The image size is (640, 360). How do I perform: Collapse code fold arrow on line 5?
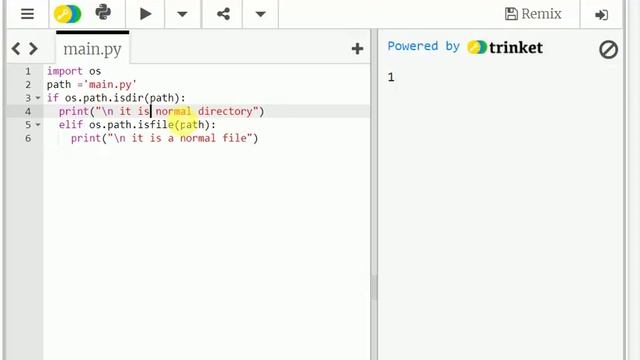tap(38, 124)
